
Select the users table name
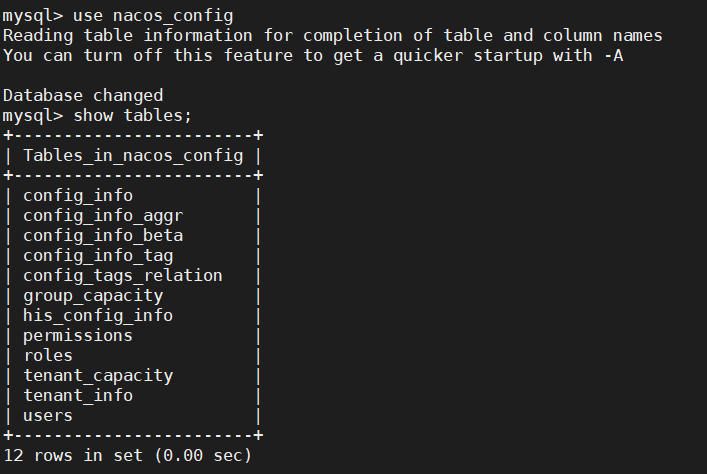pyautogui.click(x=48, y=415)
